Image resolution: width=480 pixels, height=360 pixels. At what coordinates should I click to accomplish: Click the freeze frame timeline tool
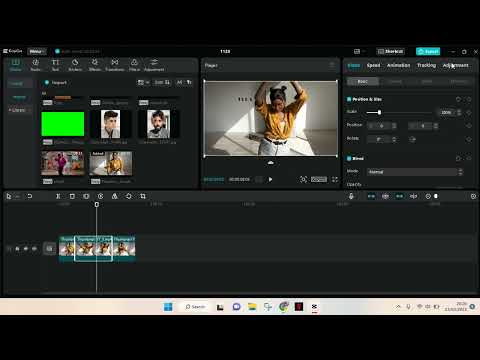(86, 196)
